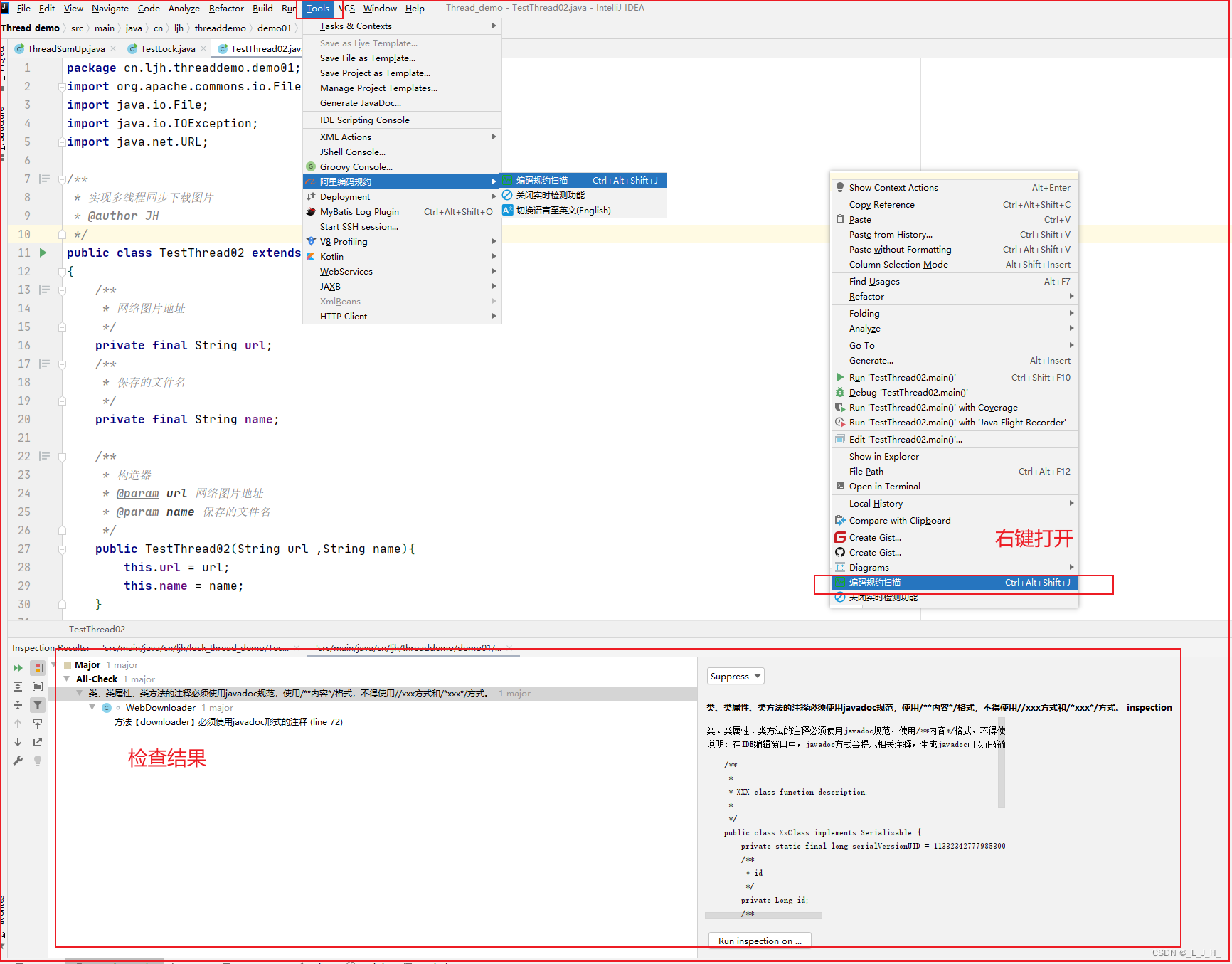Click threaddemo breadcrumb
The image size is (1232, 964).
point(220,28)
